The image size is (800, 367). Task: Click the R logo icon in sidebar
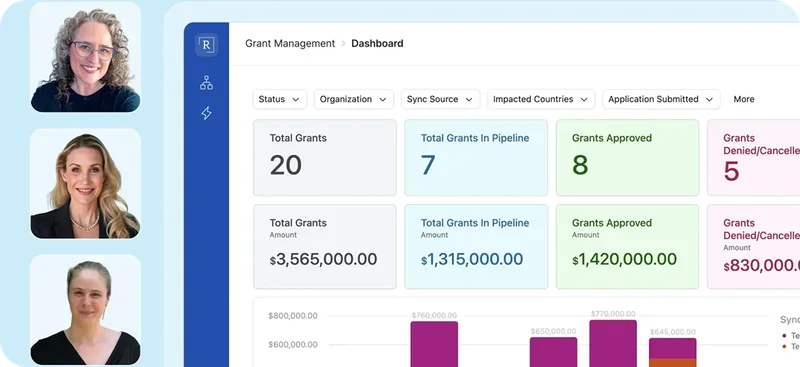click(206, 45)
